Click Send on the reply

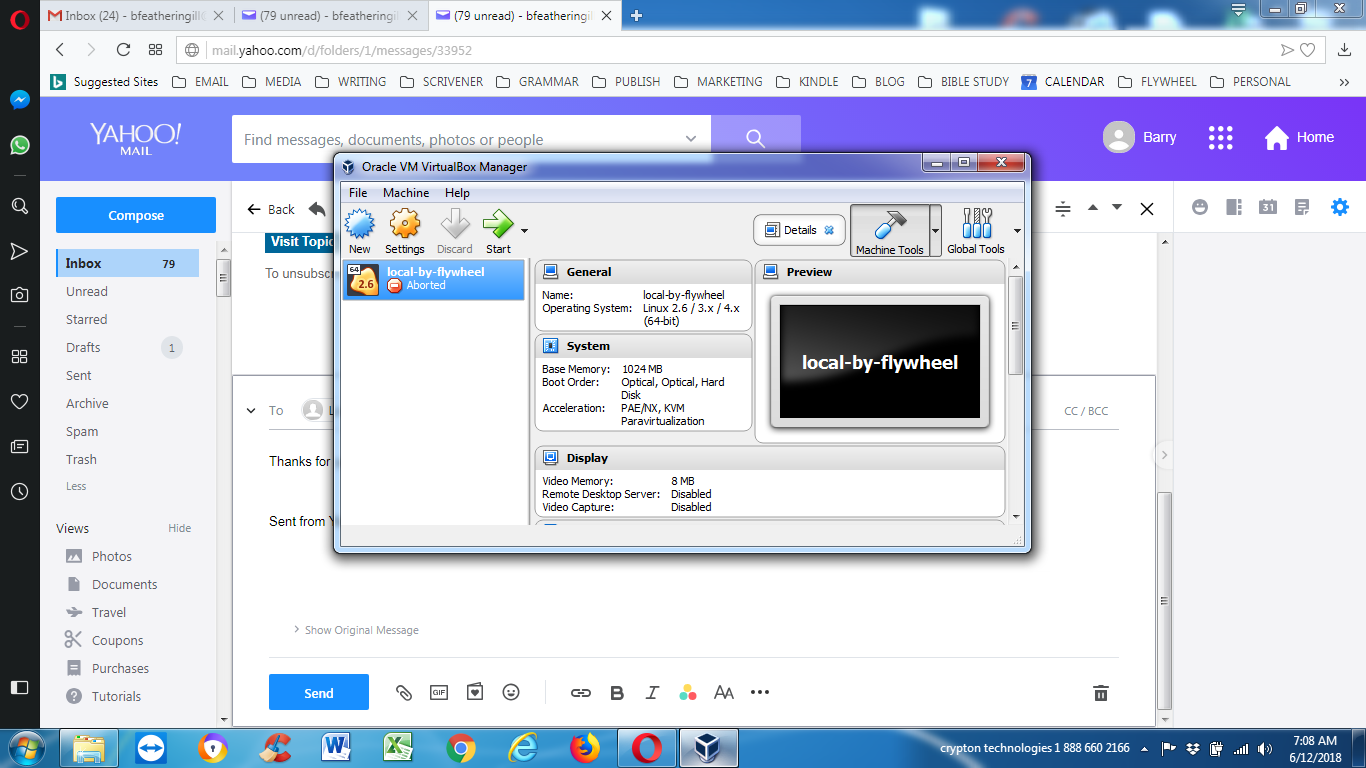tap(319, 693)
